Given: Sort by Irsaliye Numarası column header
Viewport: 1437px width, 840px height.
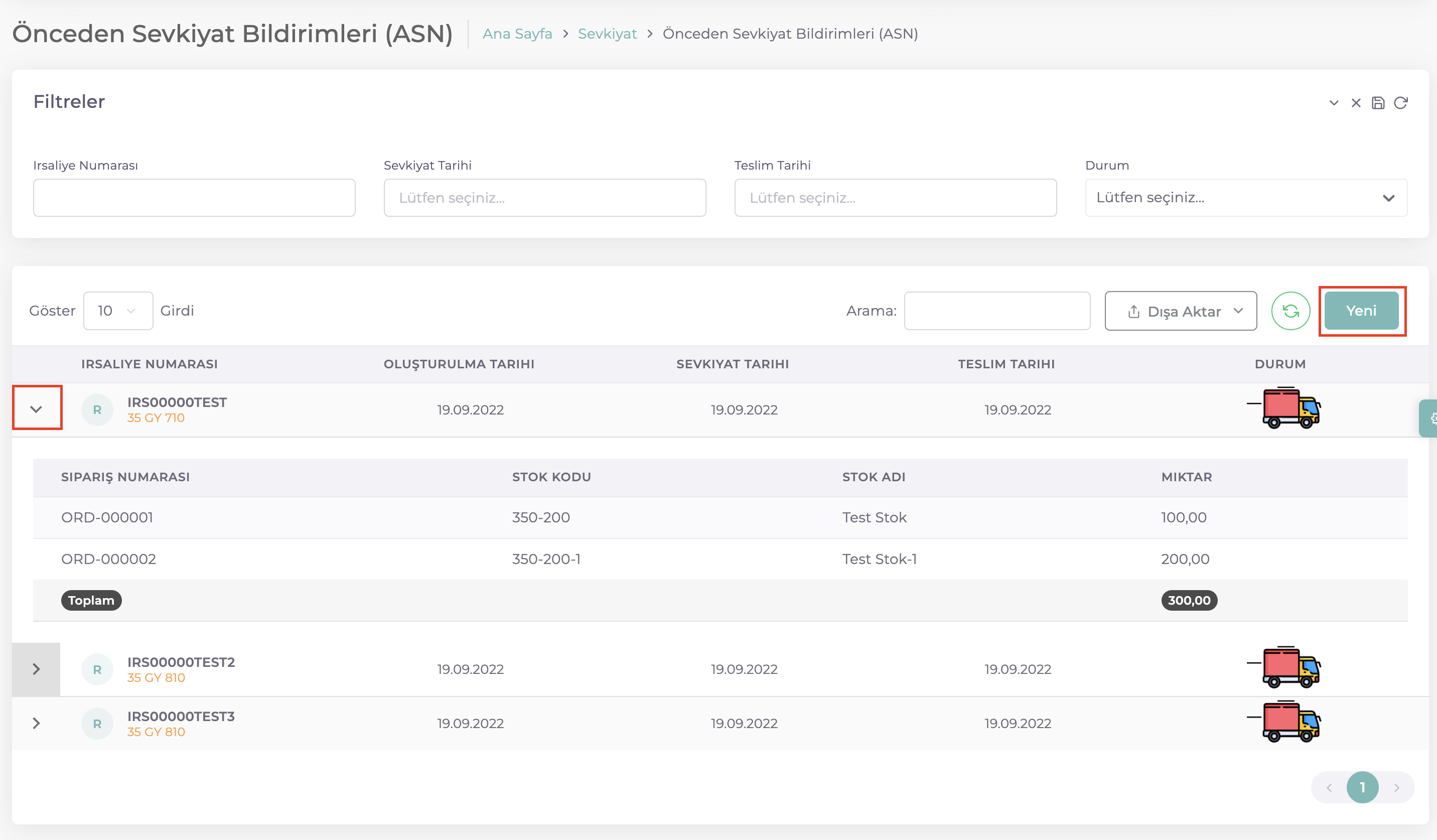Looking at the screenshot, I should click(150, 364).
